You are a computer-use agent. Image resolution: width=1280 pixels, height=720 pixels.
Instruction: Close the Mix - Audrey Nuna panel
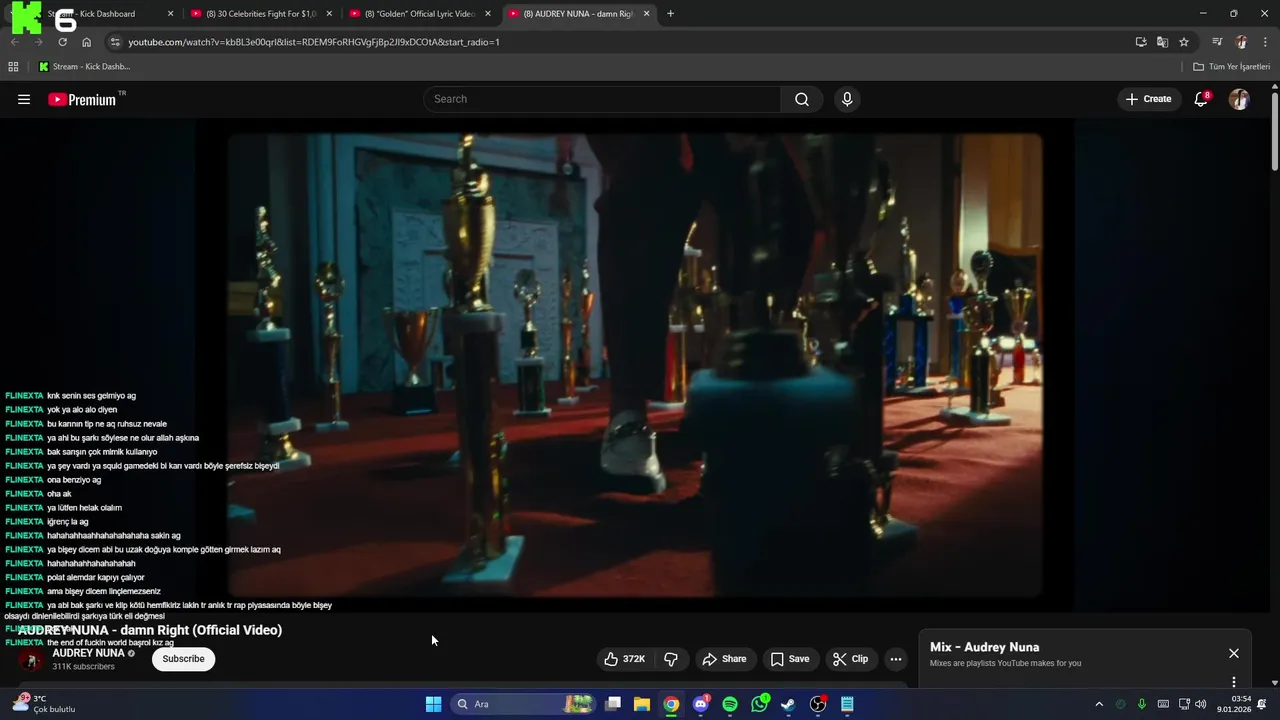pyautogui.click(x=1234, y=653)
